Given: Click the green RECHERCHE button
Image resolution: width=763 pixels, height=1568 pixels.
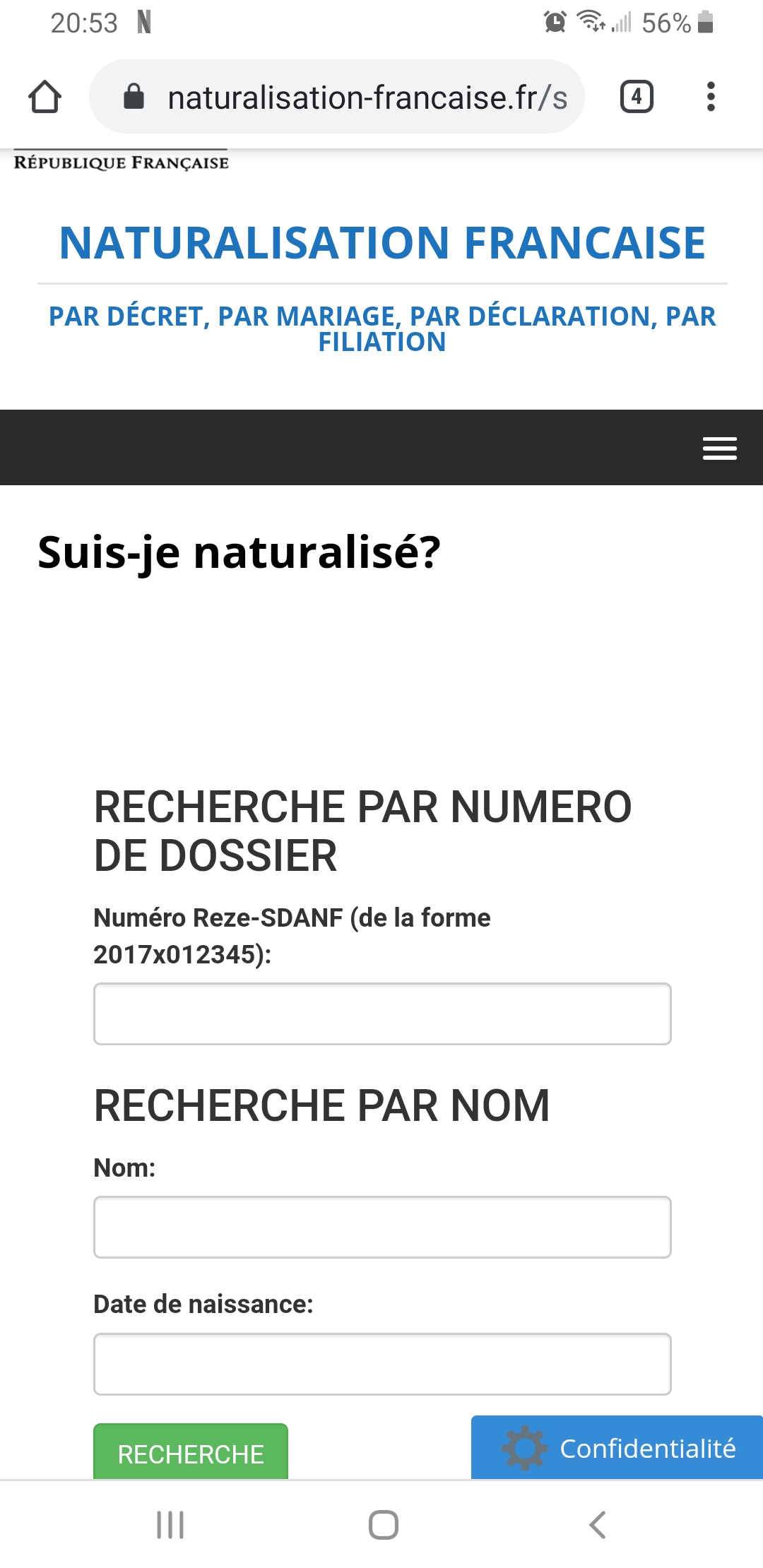Looking at the screenshot, I should pos(191,1451).
